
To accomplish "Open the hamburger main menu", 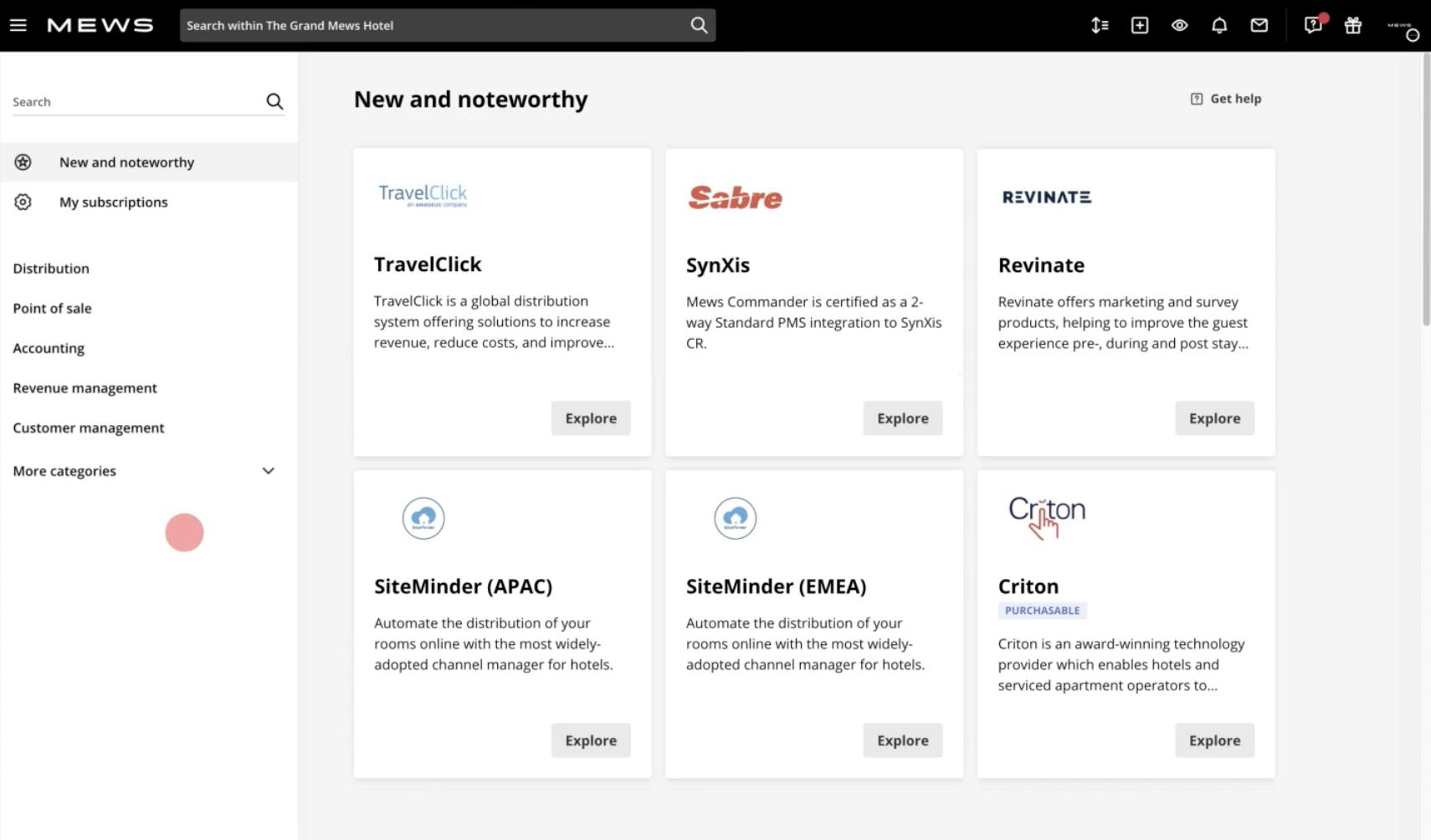I will [x=18, y=25].
